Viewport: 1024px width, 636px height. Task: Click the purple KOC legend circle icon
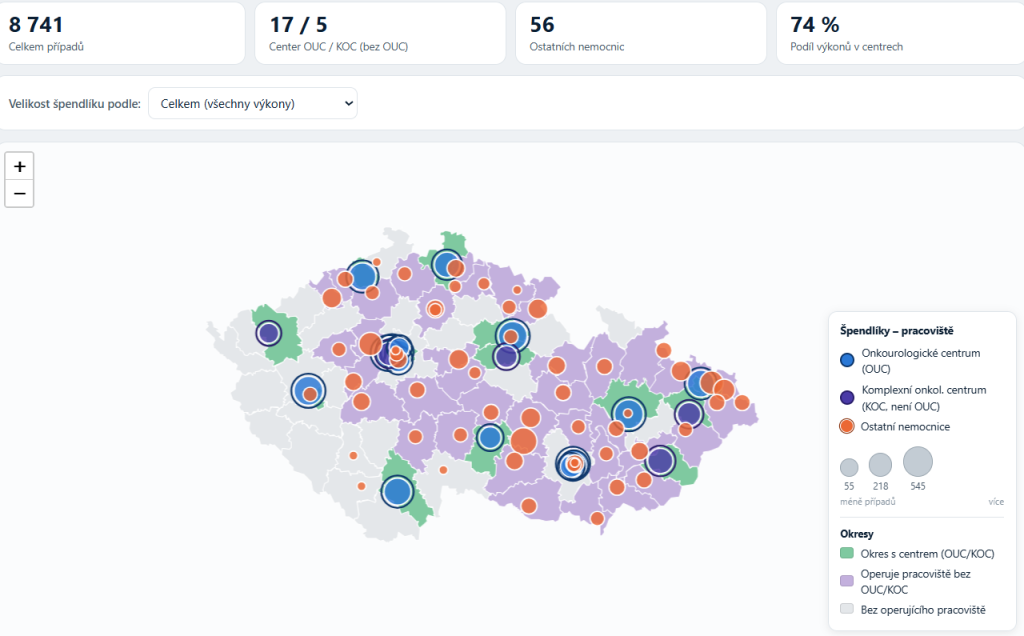(x=847, y=398)
